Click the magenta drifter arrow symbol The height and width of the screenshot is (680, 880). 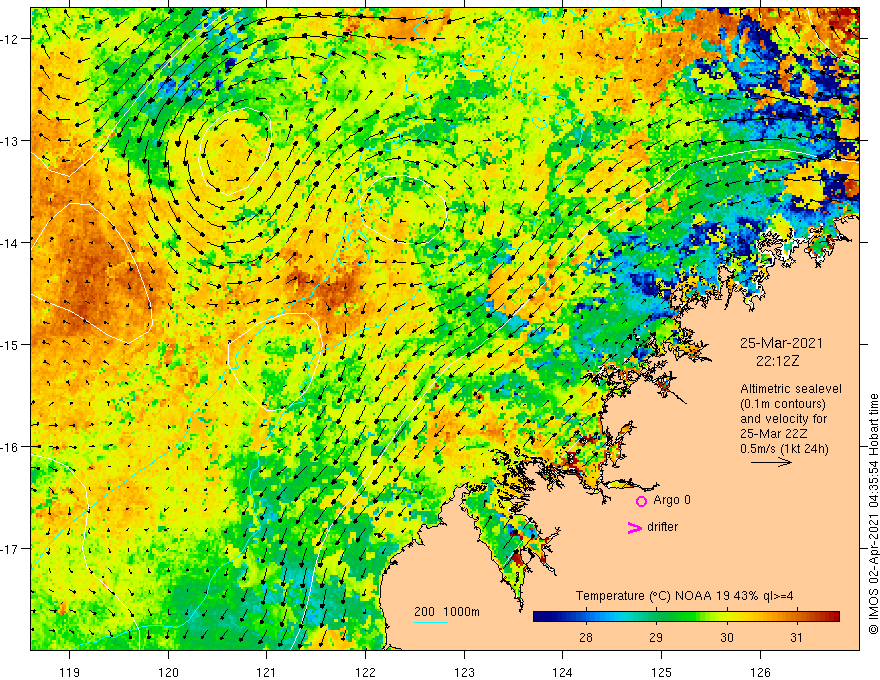click(634, 527)
